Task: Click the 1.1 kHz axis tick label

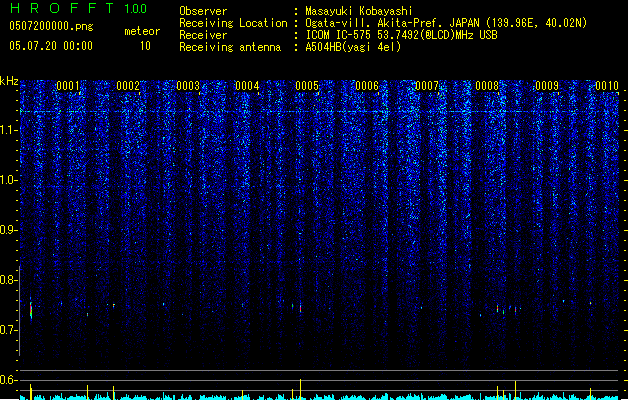Action: pyautogui.click(x=9, y=130)
